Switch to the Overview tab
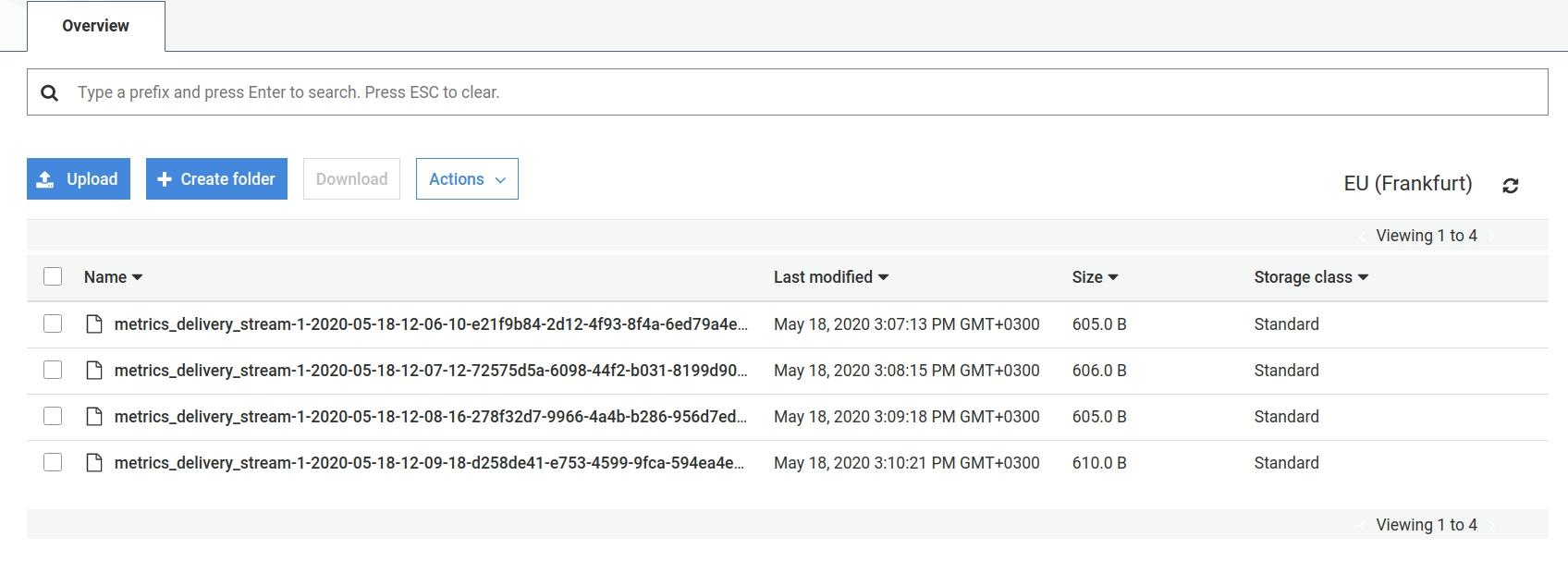This screenshot has height=561, width=1568. 94,26
